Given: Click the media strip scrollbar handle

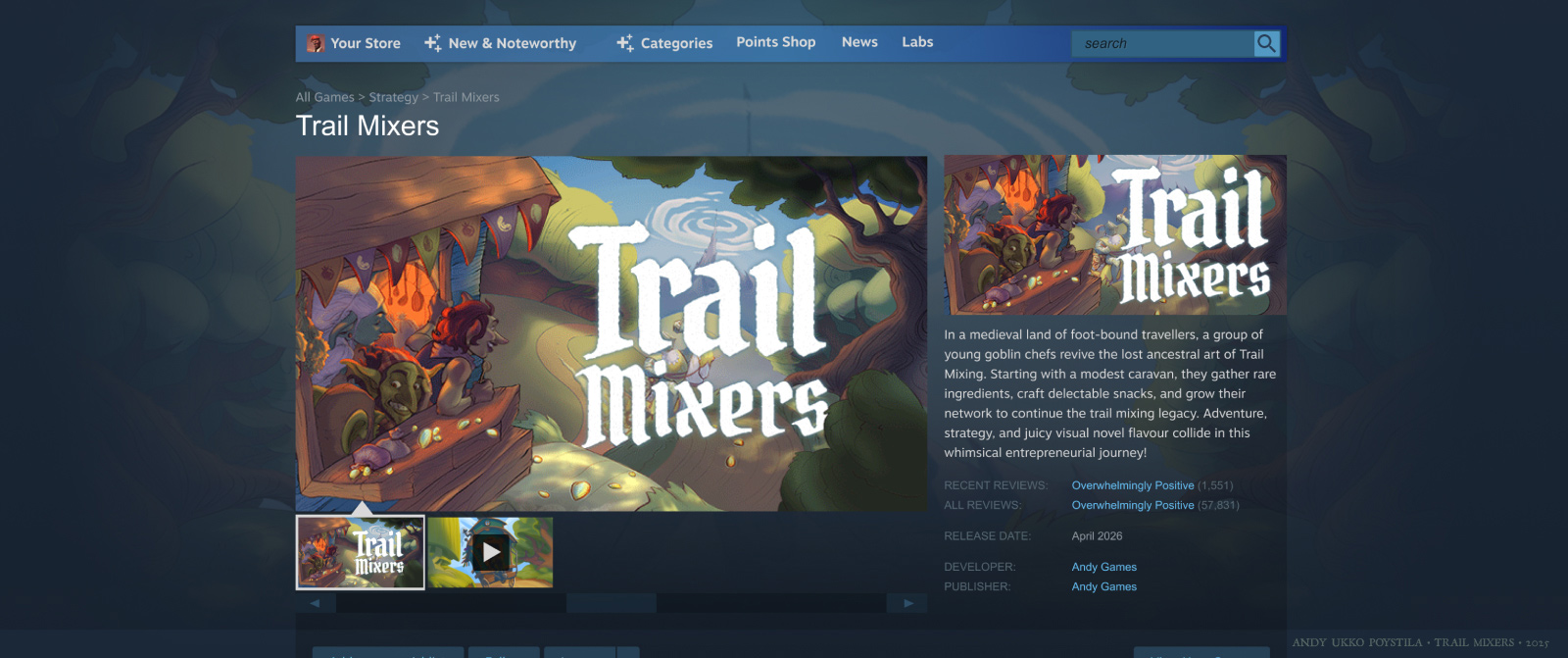Looking at the screenshot, I should coord(612,603).
